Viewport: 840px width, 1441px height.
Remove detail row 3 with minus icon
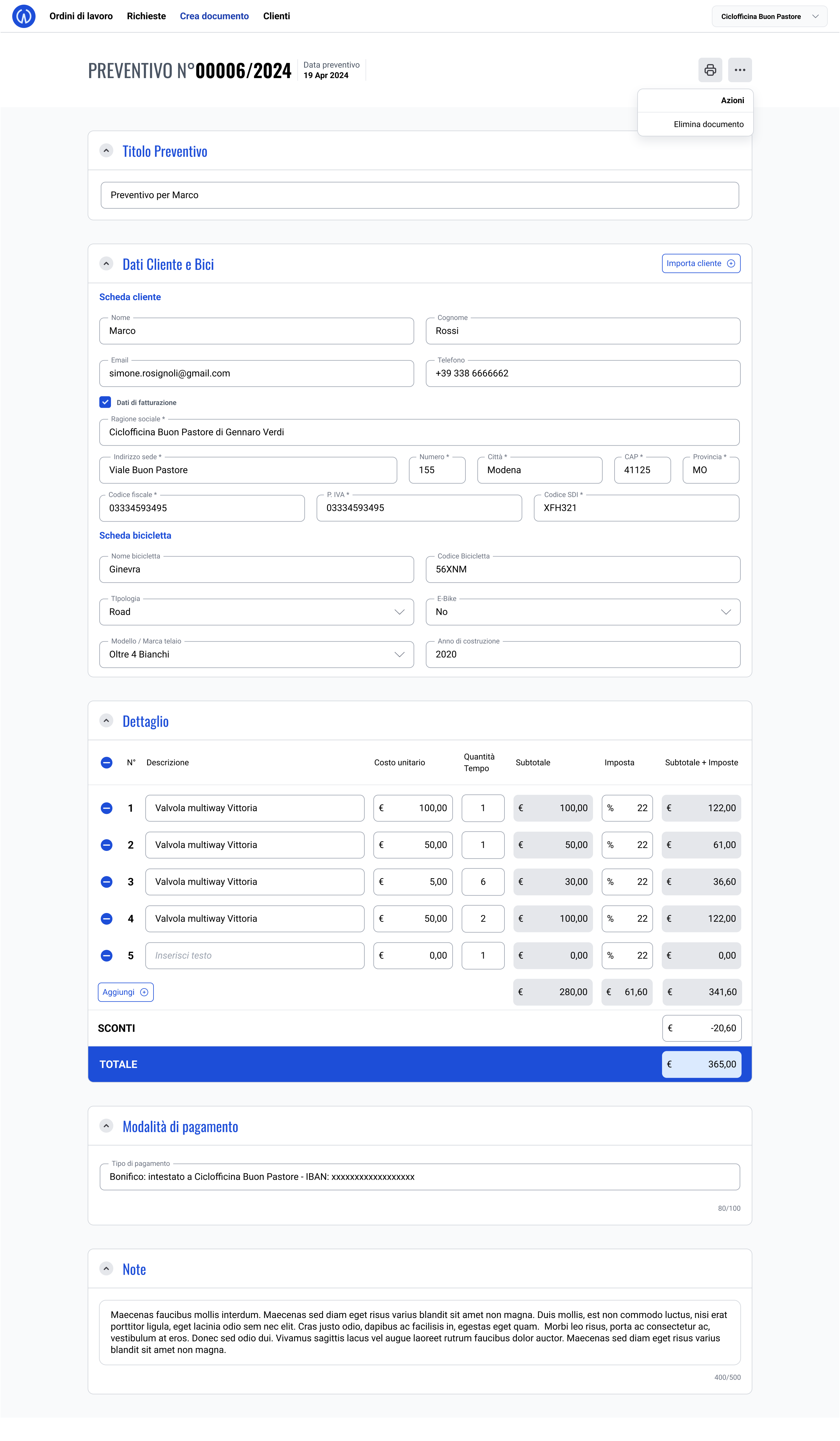coord(106,882)
